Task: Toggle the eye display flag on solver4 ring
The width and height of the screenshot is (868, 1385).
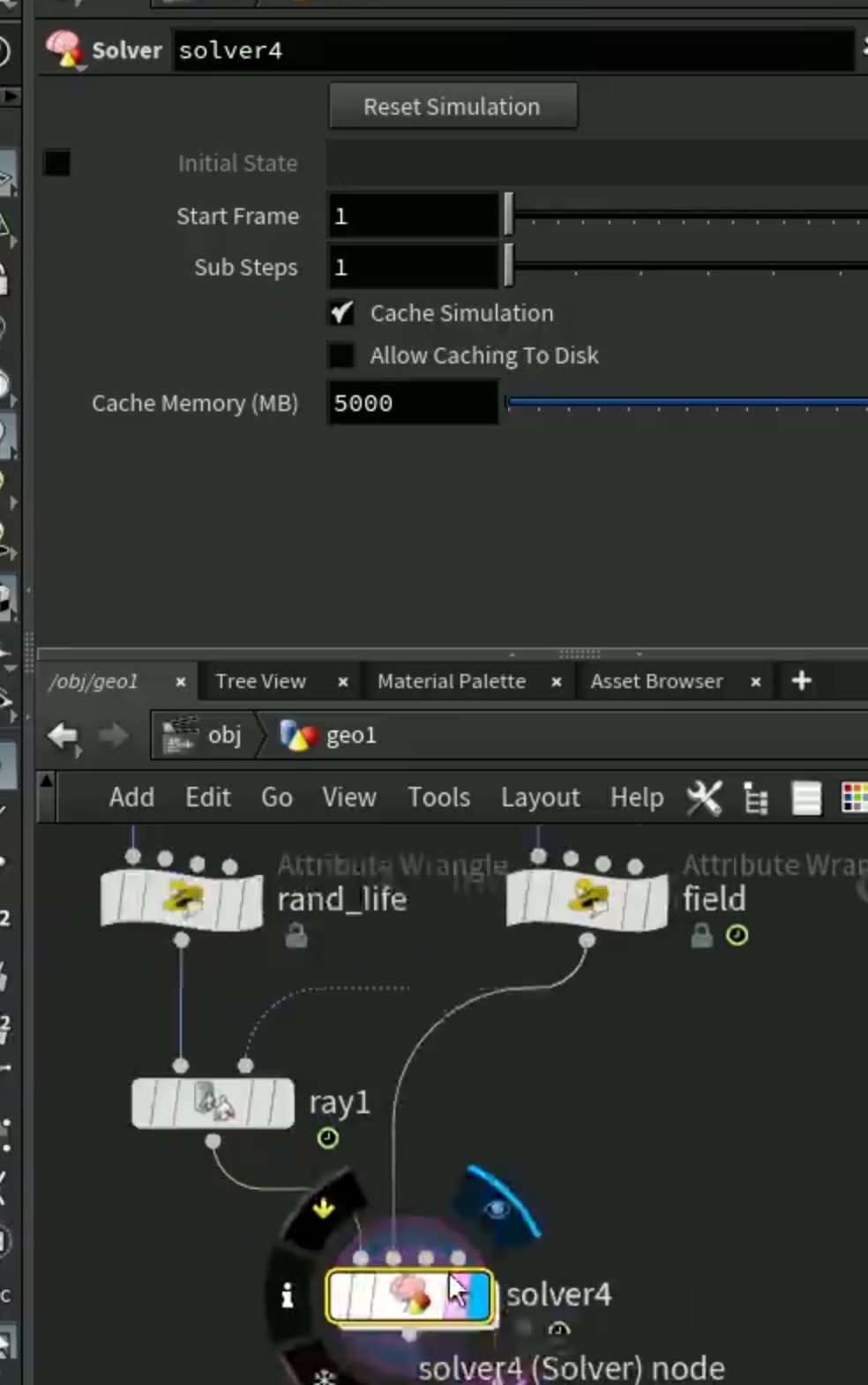Action: point(498,1209)
